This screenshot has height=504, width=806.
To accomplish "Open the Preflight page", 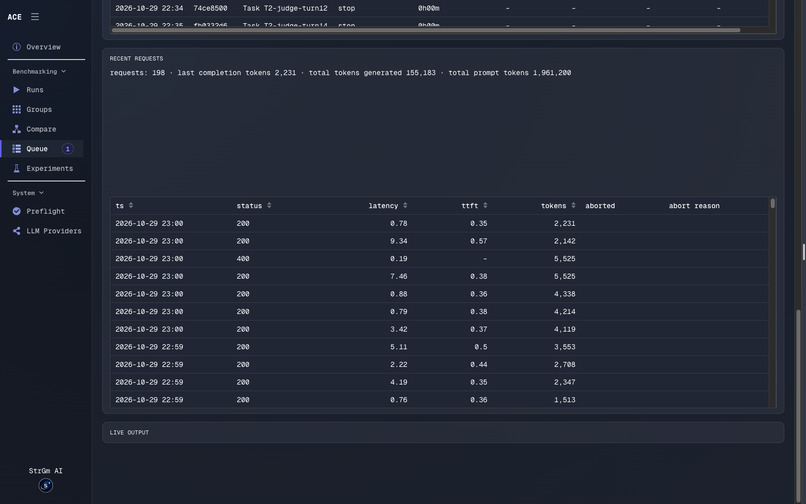I will coord(45,211).
